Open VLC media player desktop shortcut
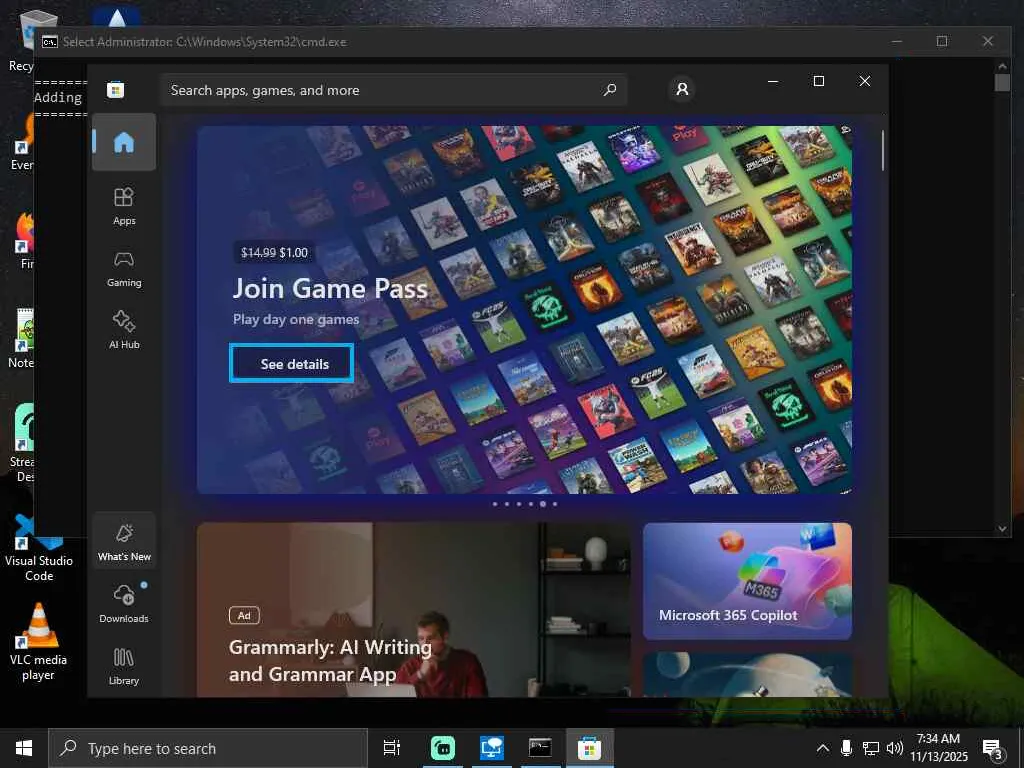The width and height of the screenshot is (1024, 768). [38, 642]
